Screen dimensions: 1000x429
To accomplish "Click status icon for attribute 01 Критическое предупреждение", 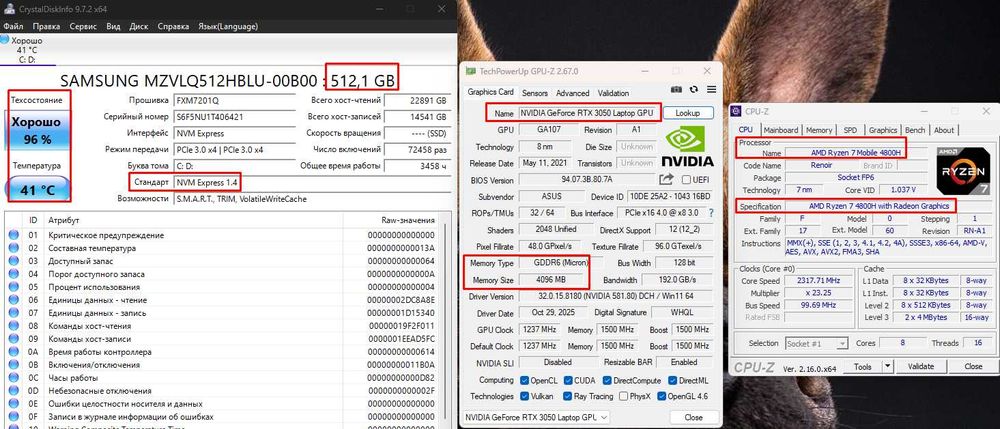I will click(x=13, y=235).
